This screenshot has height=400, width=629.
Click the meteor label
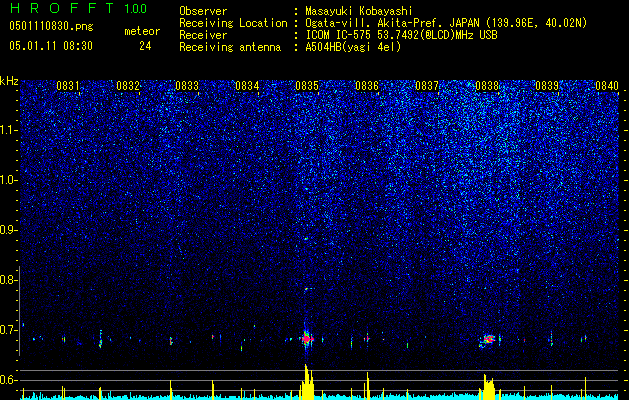[x=142, y=31]
